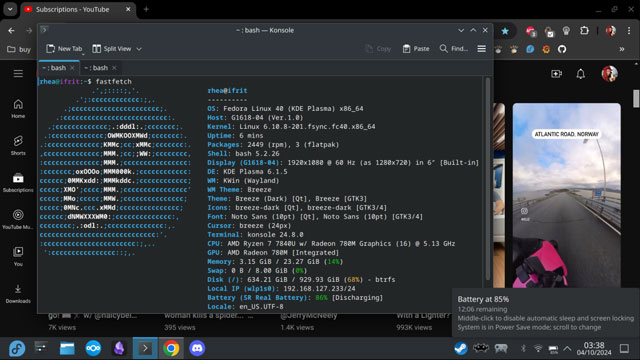The image size is (640, 360).
Task: Open the Chrome extensions puzzle icon
Action: tap(584, 31)
